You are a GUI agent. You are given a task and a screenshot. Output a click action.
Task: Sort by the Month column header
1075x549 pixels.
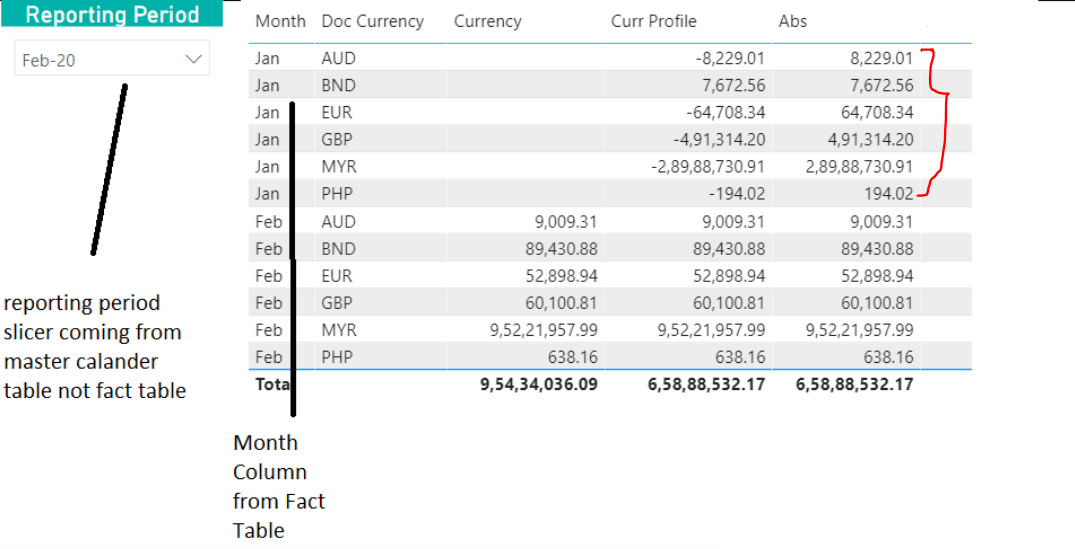[280, 21]
